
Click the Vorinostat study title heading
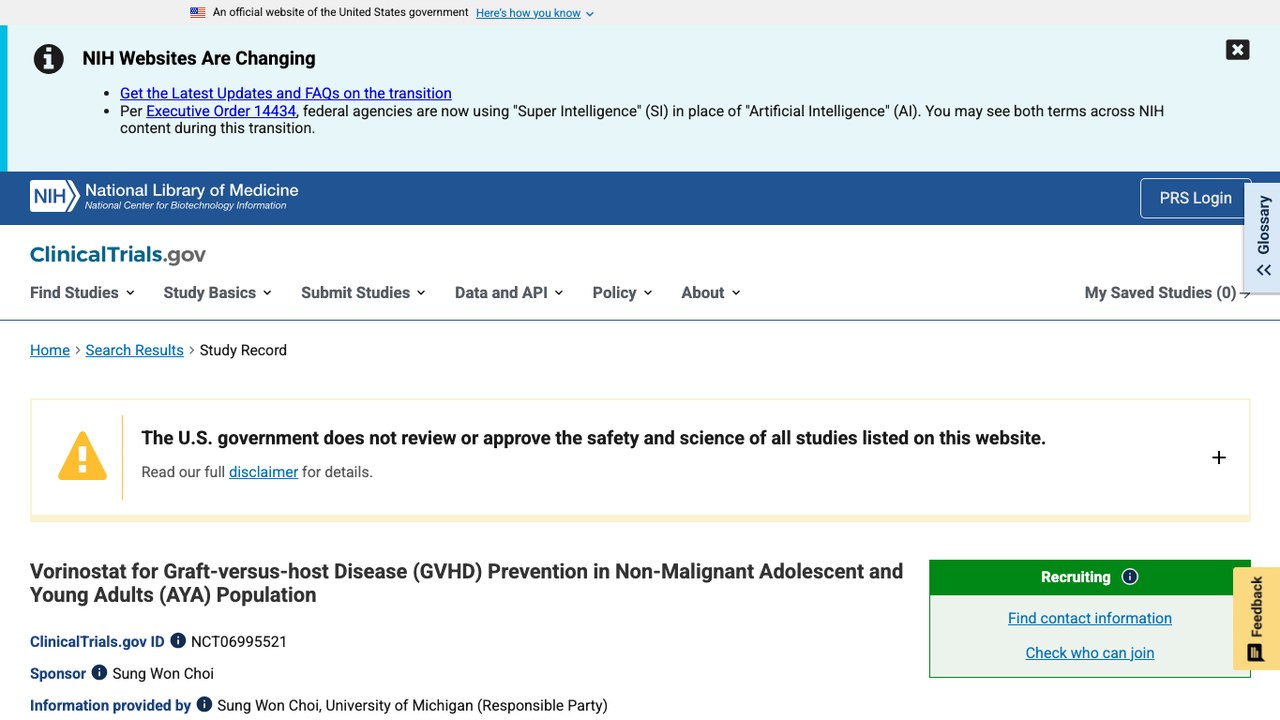[x=467, y=583]
